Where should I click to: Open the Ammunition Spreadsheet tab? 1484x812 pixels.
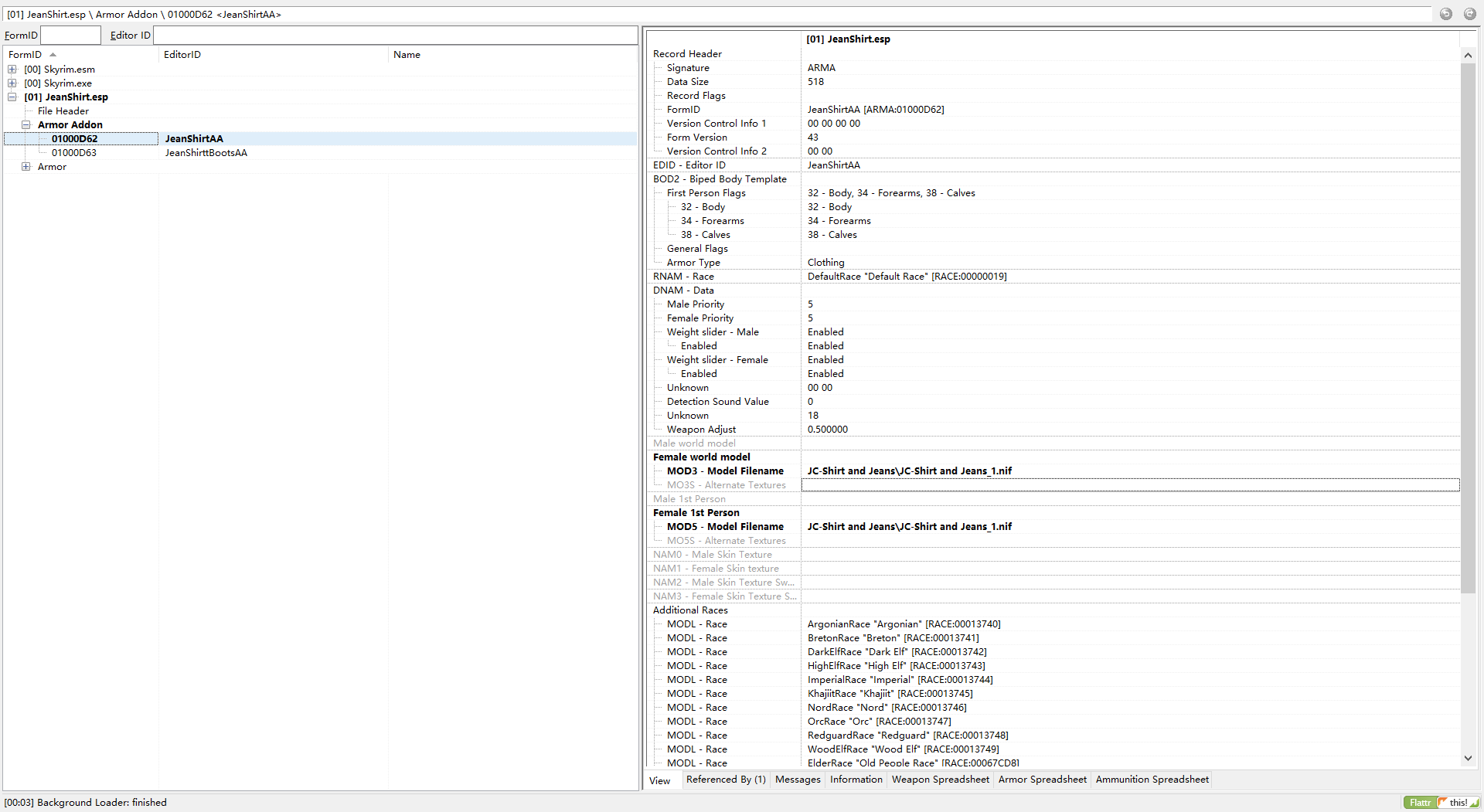pyautogui.click(x=1152, y=780)
